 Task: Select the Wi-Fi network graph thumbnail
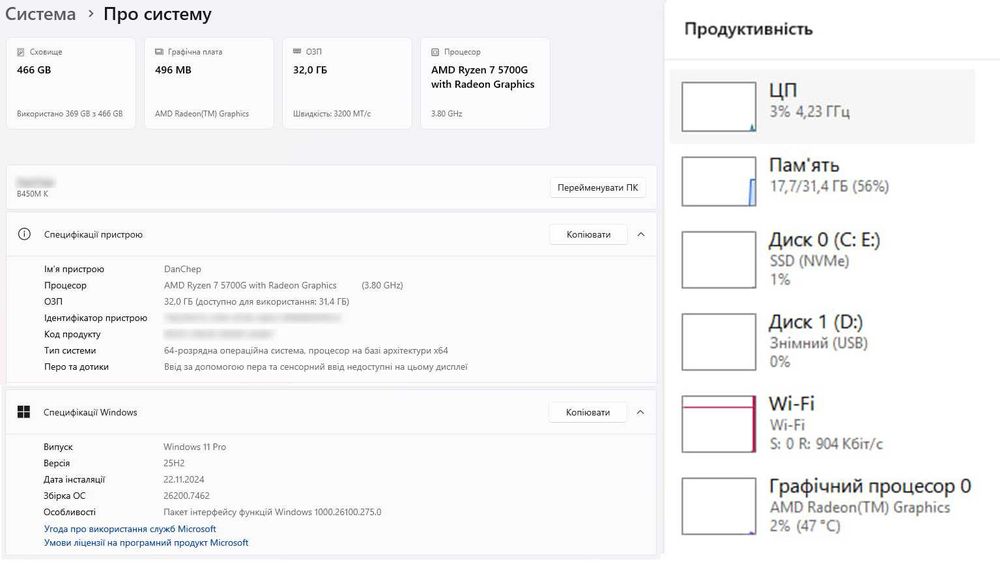719,423
